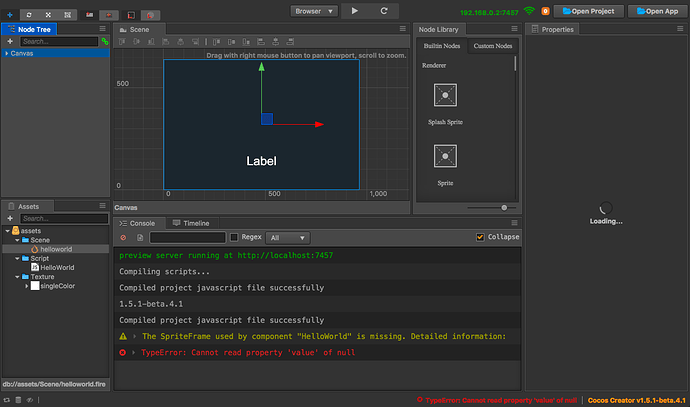Click the distribute top icon

point(217,42)
